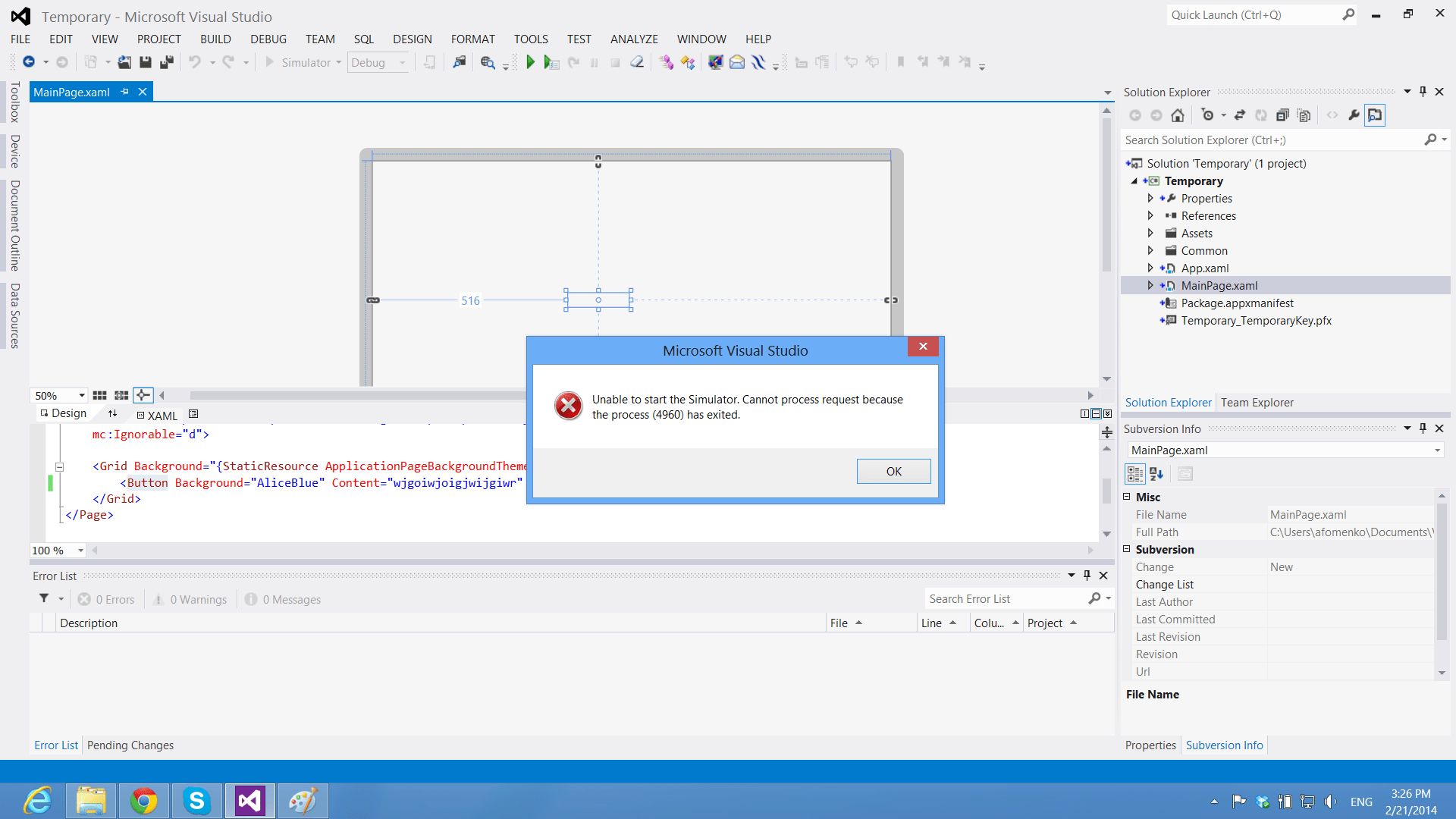1456x819 pixels.
Task: Toggle Preview Selected Items in Solution Explorer
Action: coord(1374,115)
